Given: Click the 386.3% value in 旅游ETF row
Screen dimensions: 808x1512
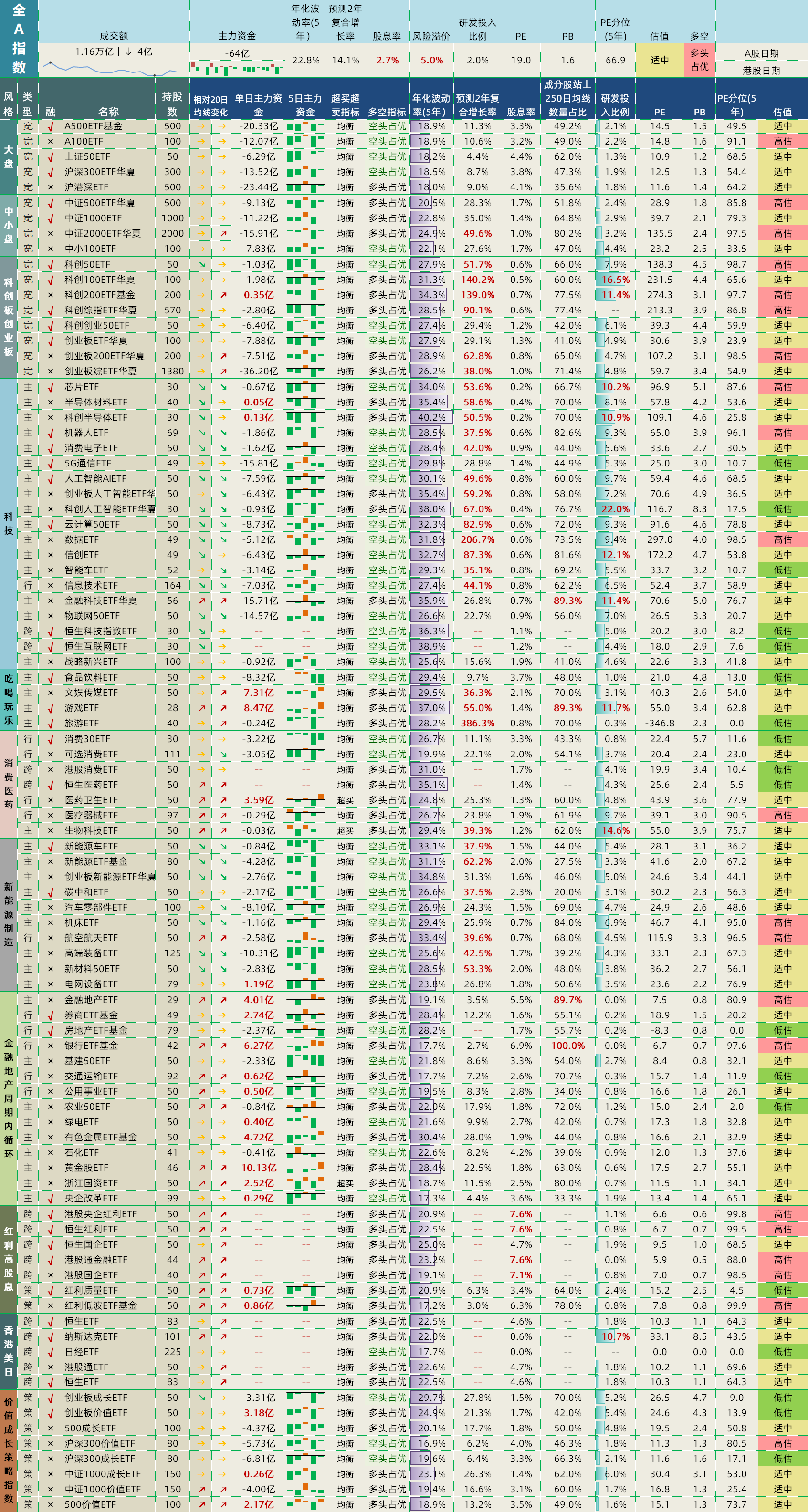Looking at the screenshot, I should [477, 724].
